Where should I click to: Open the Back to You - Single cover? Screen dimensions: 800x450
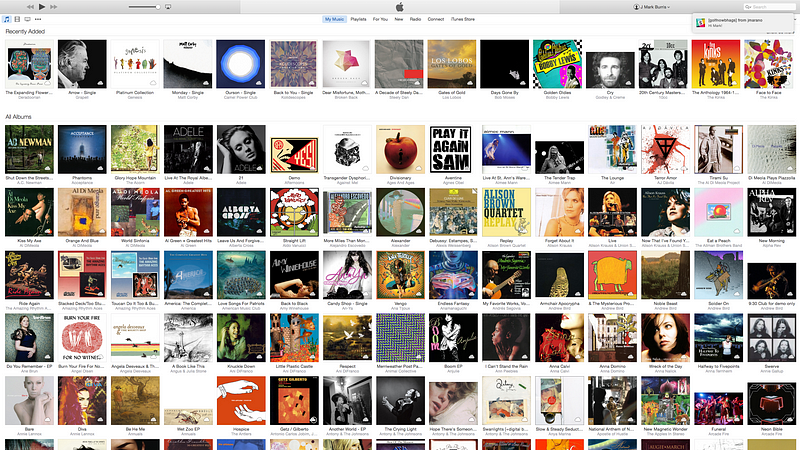point(294,64)
